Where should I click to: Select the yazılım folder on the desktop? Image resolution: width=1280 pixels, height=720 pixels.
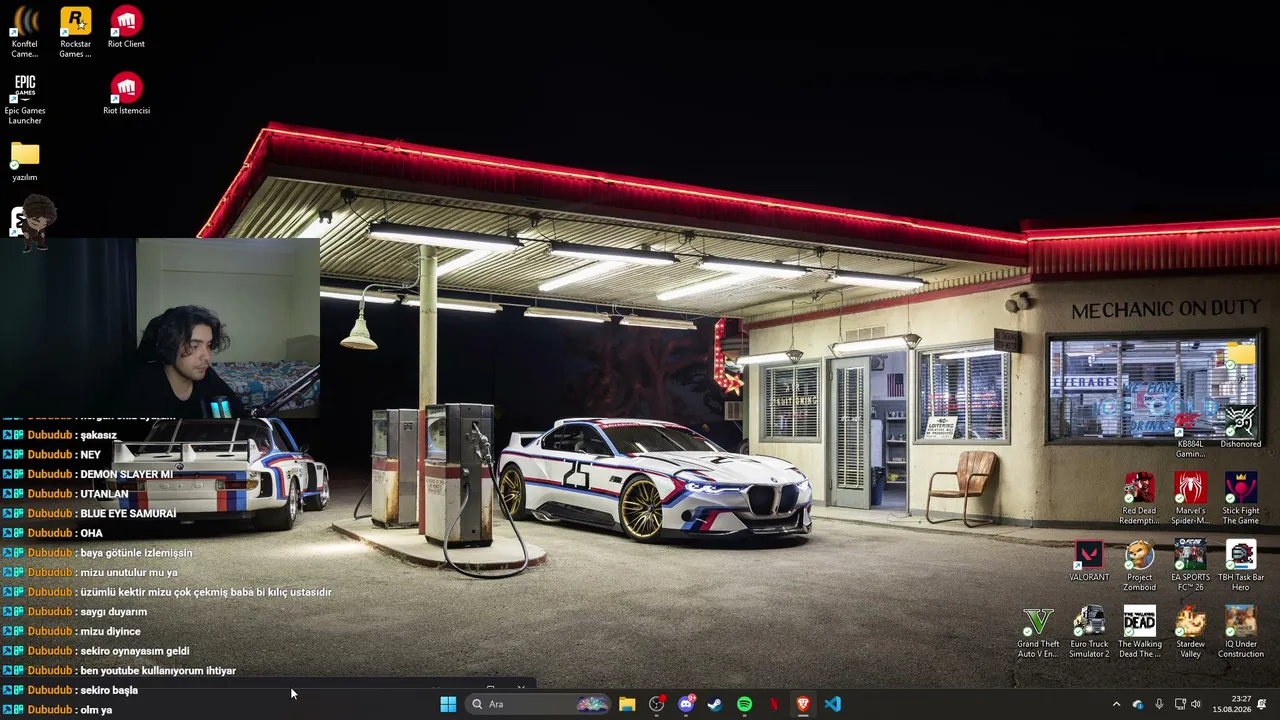(x=25, y=161)
